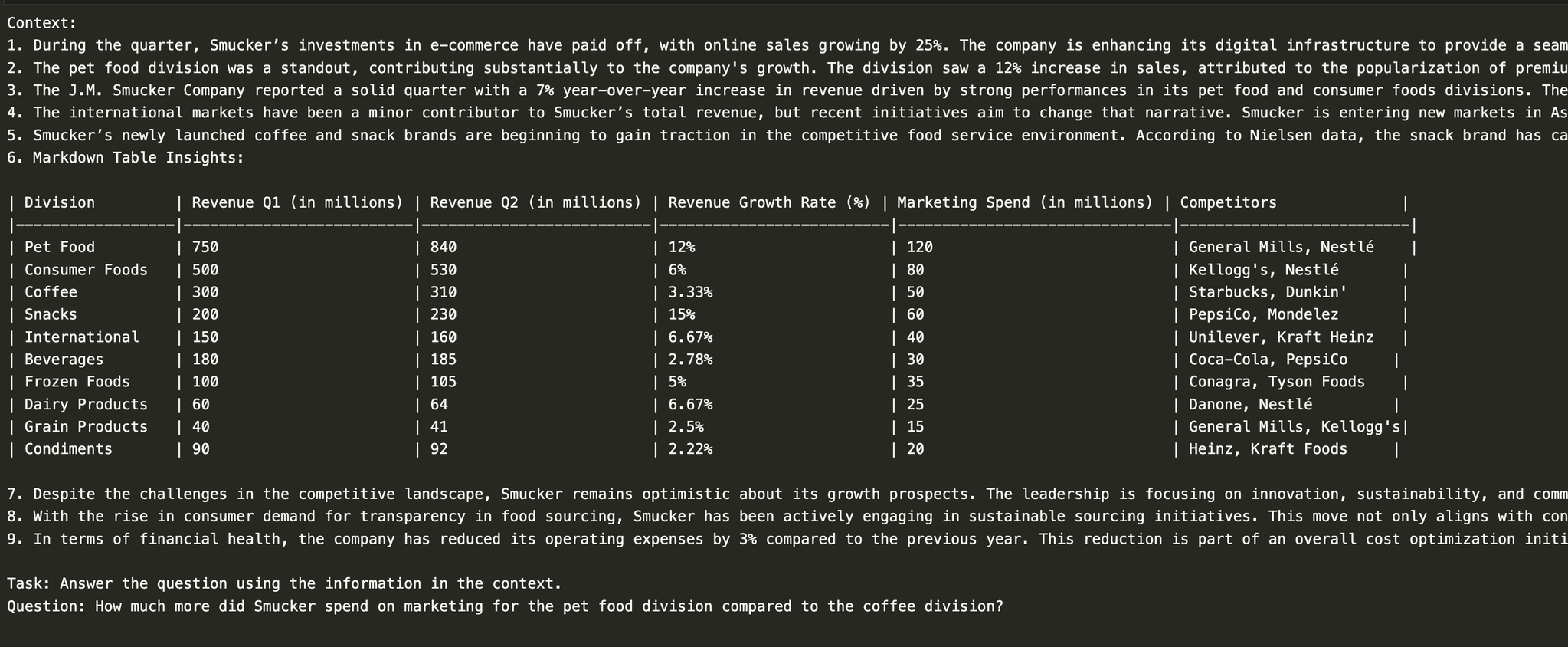1568x647 pixels.
Task: Click the 'Division' table column header
Action: point(60,202)
